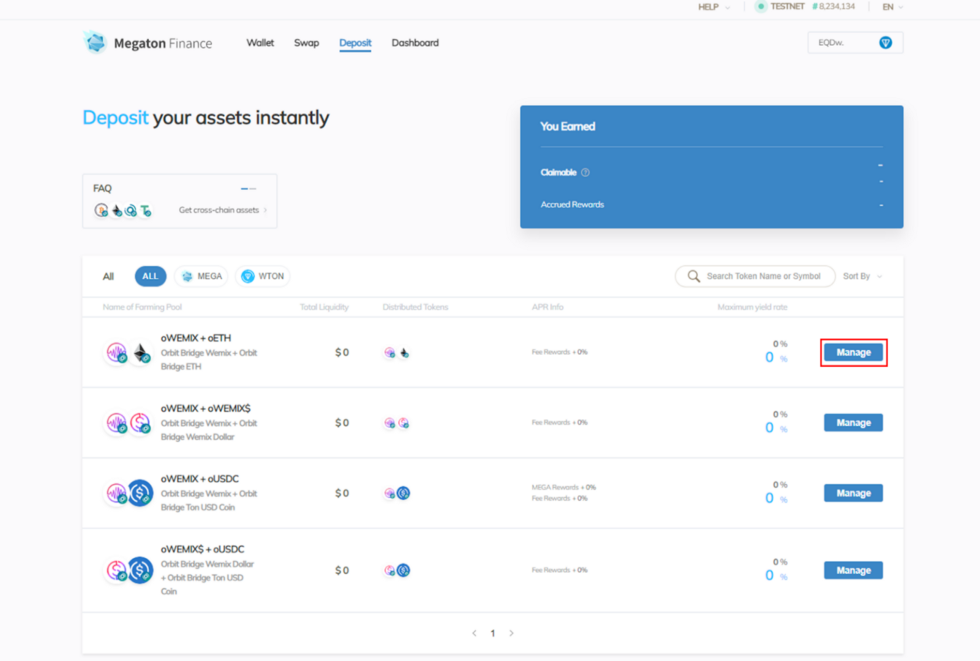This screenshot has width=980, height=661.
Task: Click the Tether icon in FAQ card
Action: coord(145,211)
